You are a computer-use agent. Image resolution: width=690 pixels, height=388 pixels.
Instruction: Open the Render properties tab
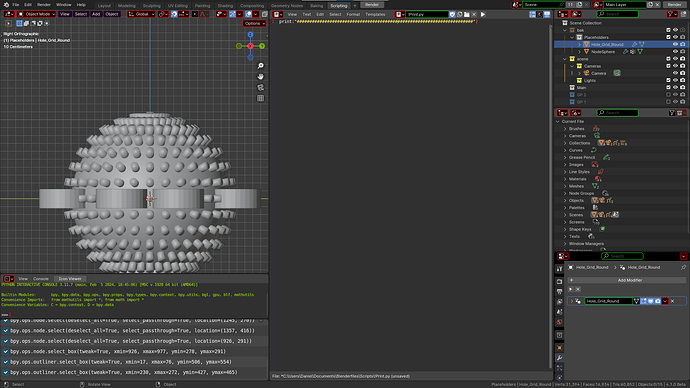click(559, 281)
